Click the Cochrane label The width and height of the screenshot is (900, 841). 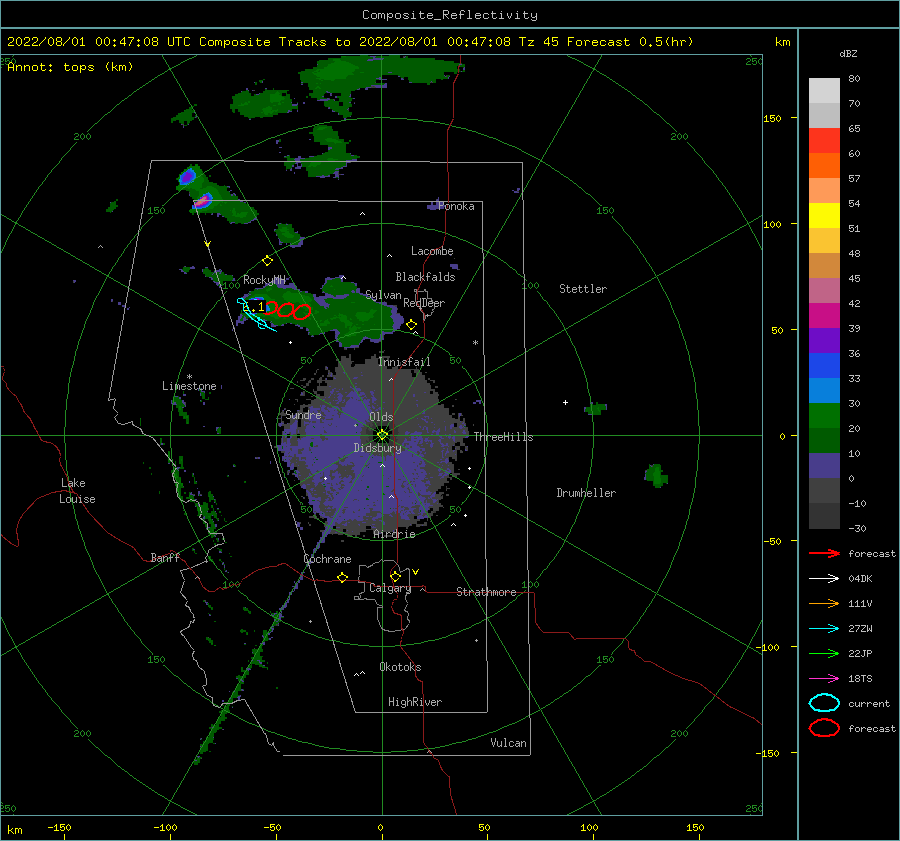coord(327,559)
